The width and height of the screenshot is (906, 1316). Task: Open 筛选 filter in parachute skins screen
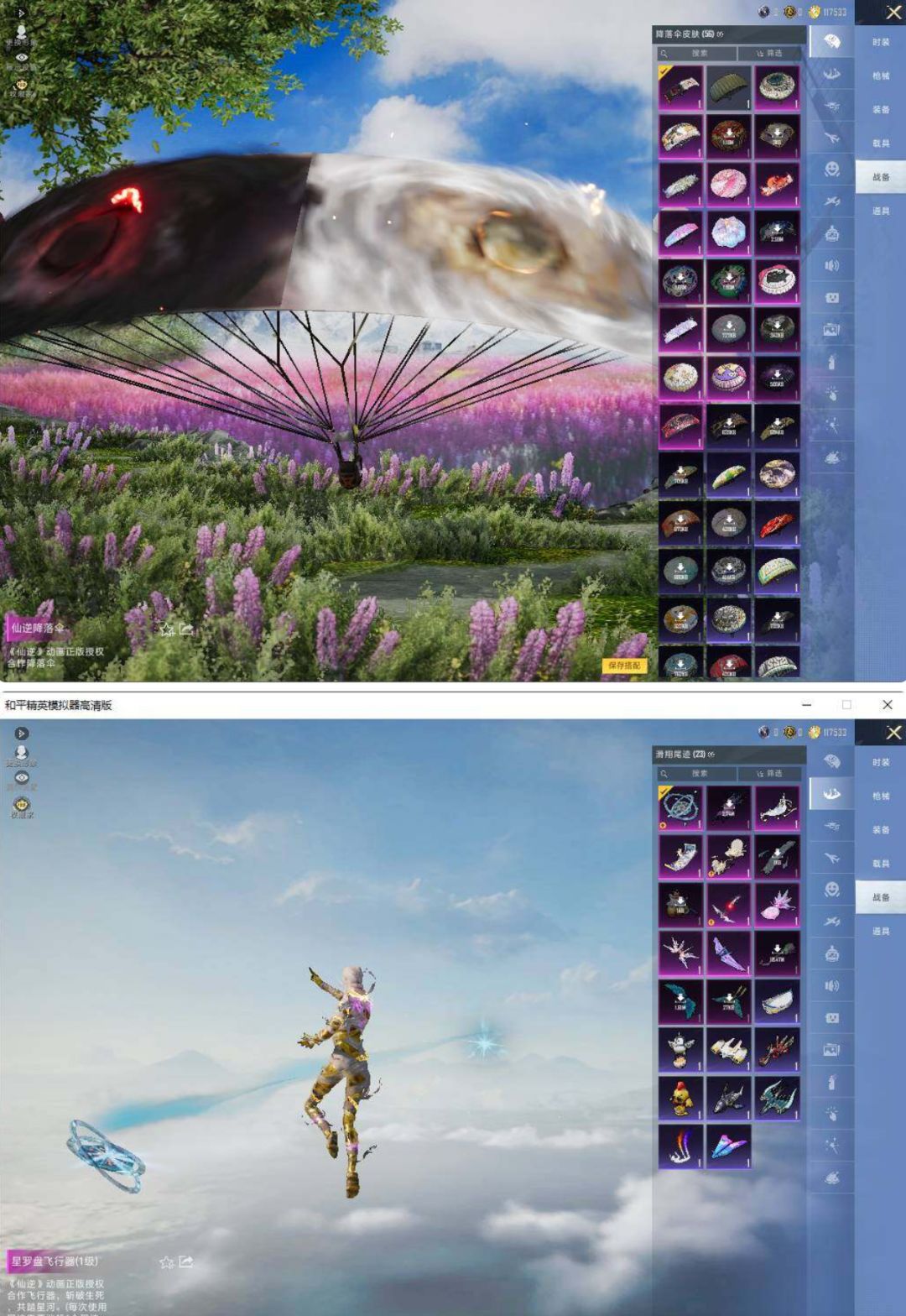click(769, 53)
